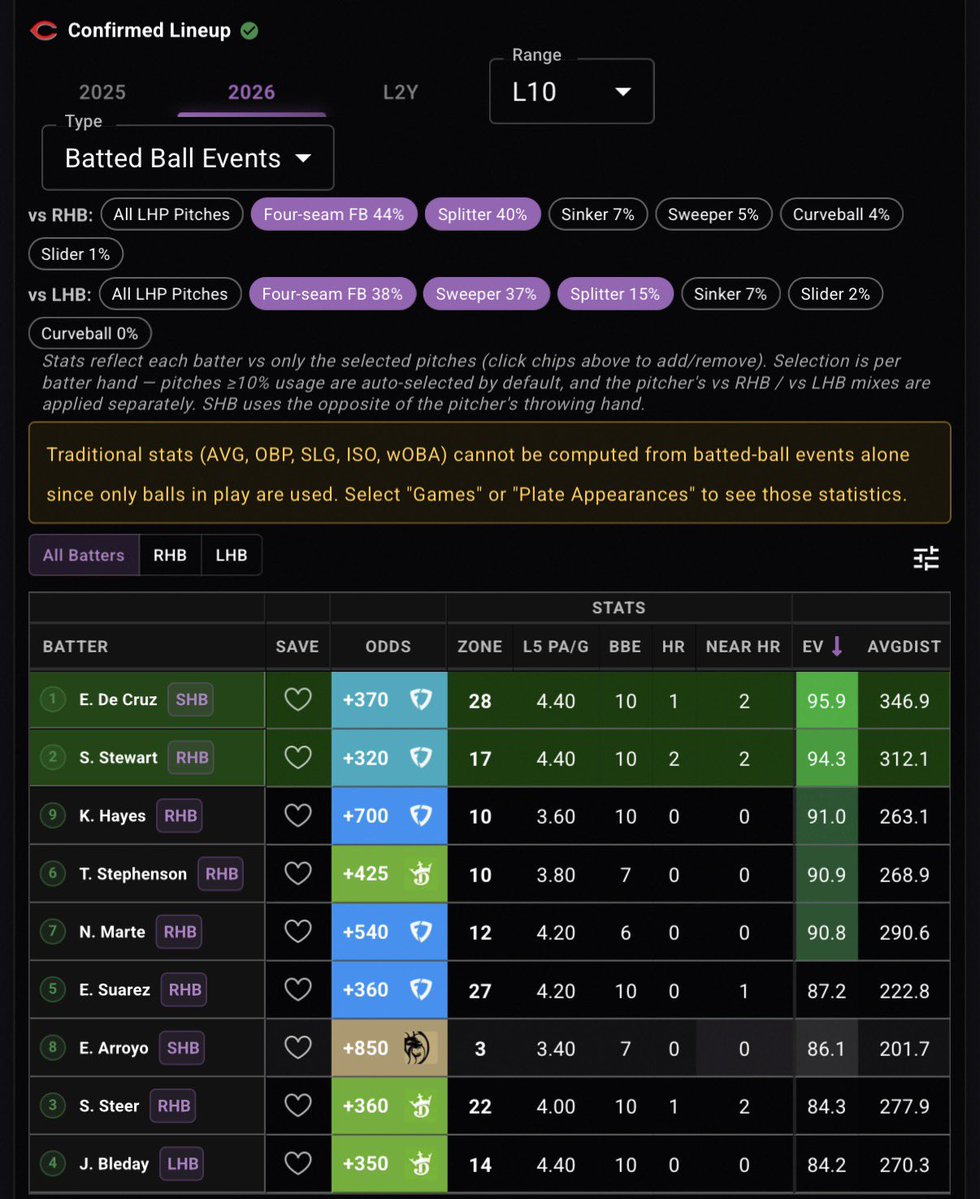
Task: Click DraftKings icon beside +350 odds
Action: [420, 1164]
